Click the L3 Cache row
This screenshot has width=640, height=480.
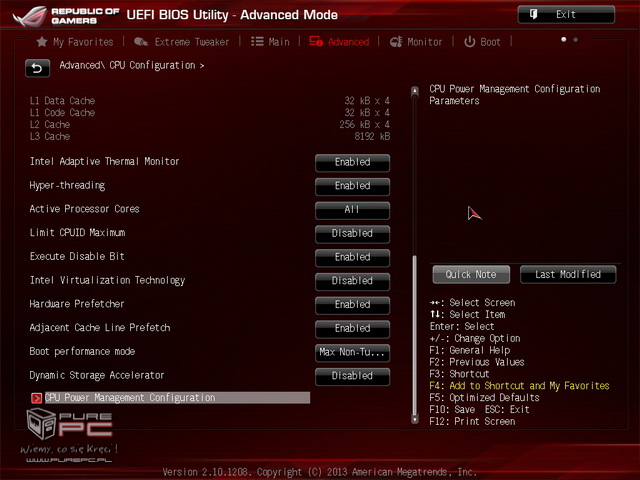click(x=210, y=136)
